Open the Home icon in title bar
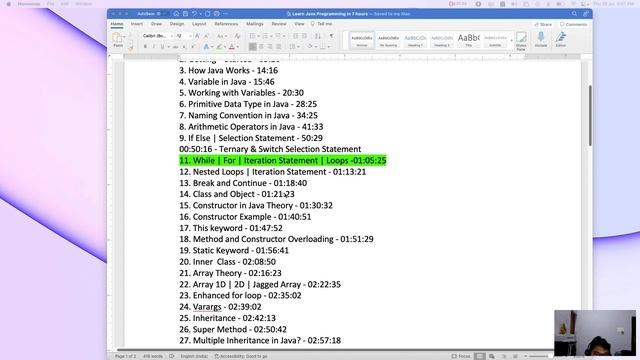This screenshot has width=640, height=360. point(176,14)
